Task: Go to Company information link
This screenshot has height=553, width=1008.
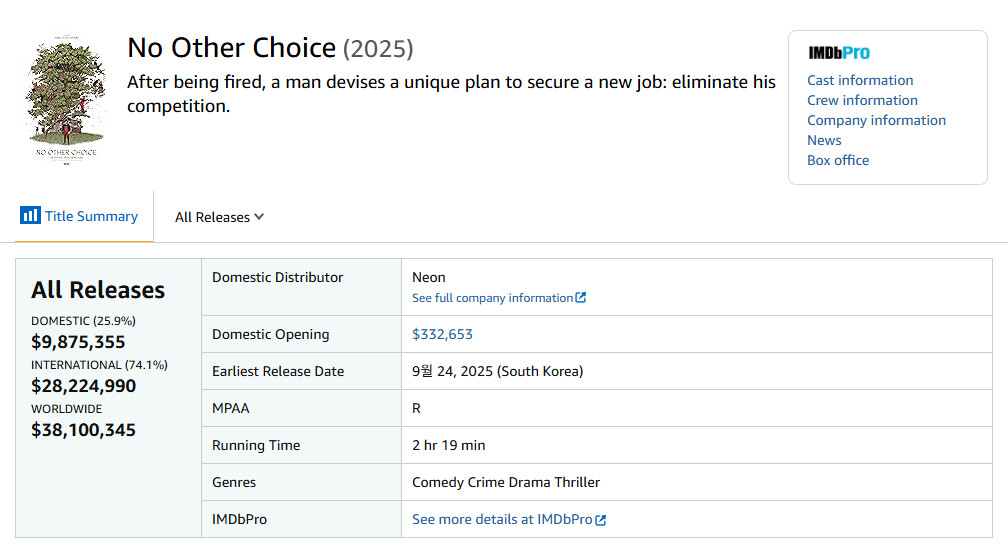Action: [876, 120]
